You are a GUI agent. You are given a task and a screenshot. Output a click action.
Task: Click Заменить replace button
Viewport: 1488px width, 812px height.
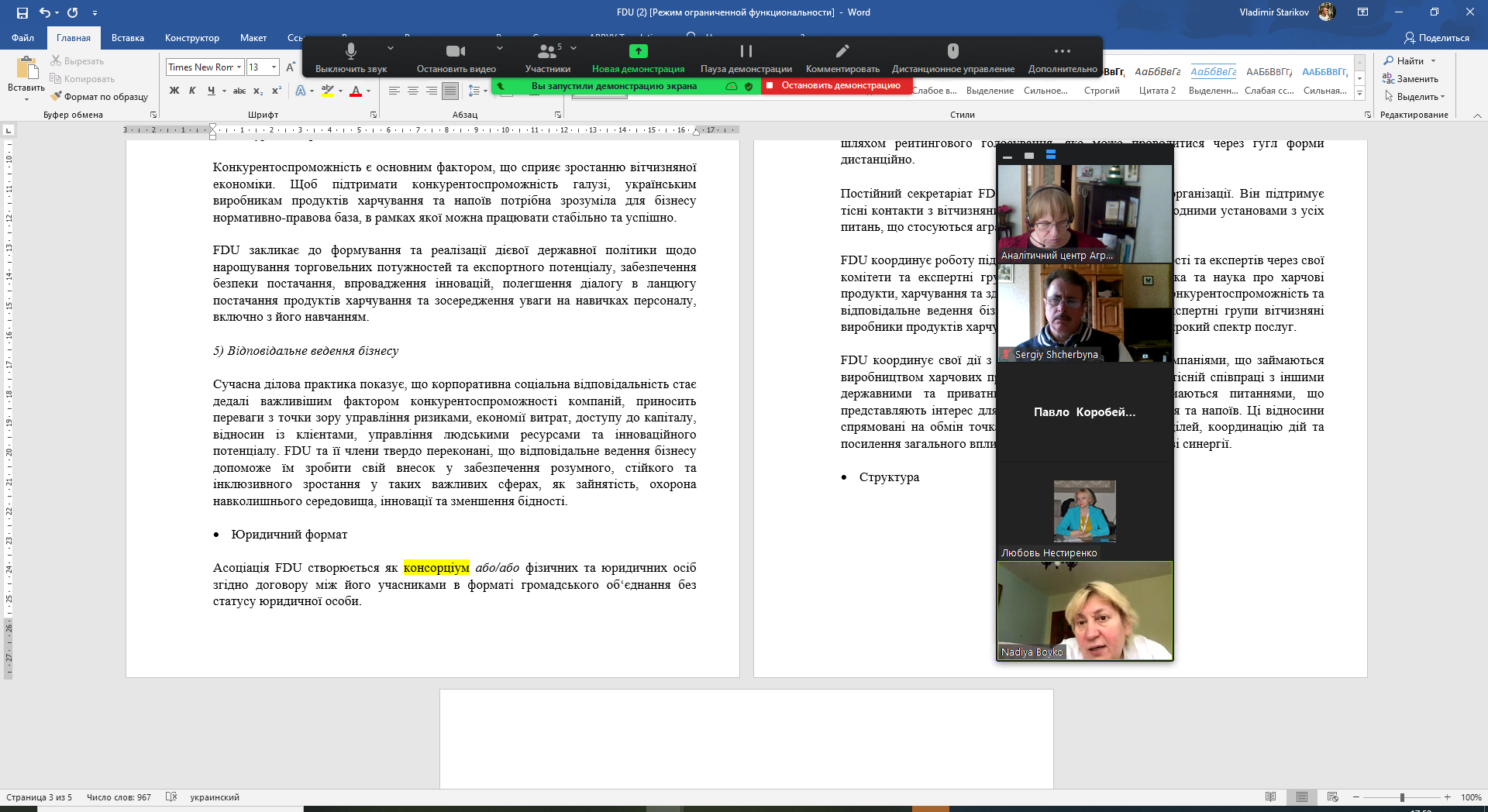[1411, 78]
